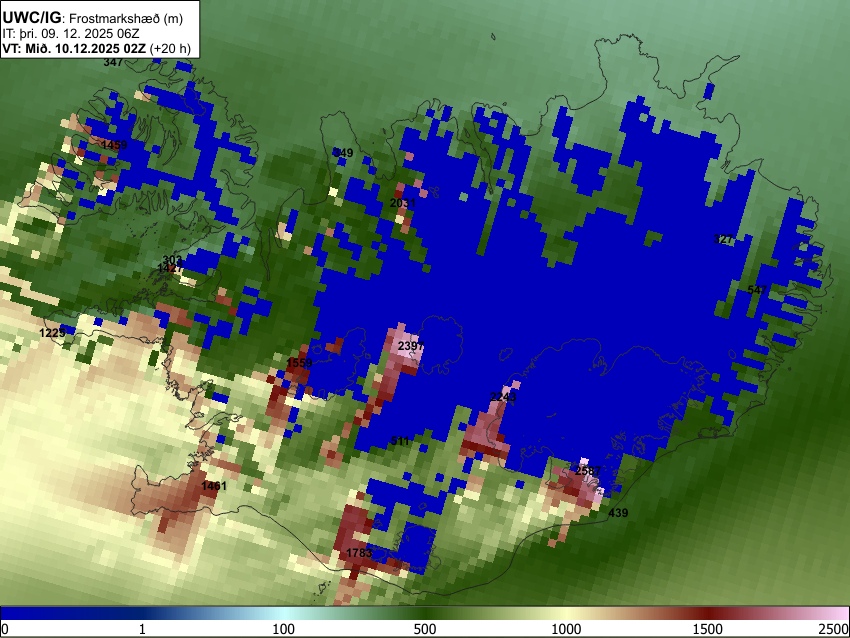Click the title text 'UWC/IG: Frostmarkshæð (m)'
Image resolution: width=850 pixels, height=638 pixels.
pos(93,18)
